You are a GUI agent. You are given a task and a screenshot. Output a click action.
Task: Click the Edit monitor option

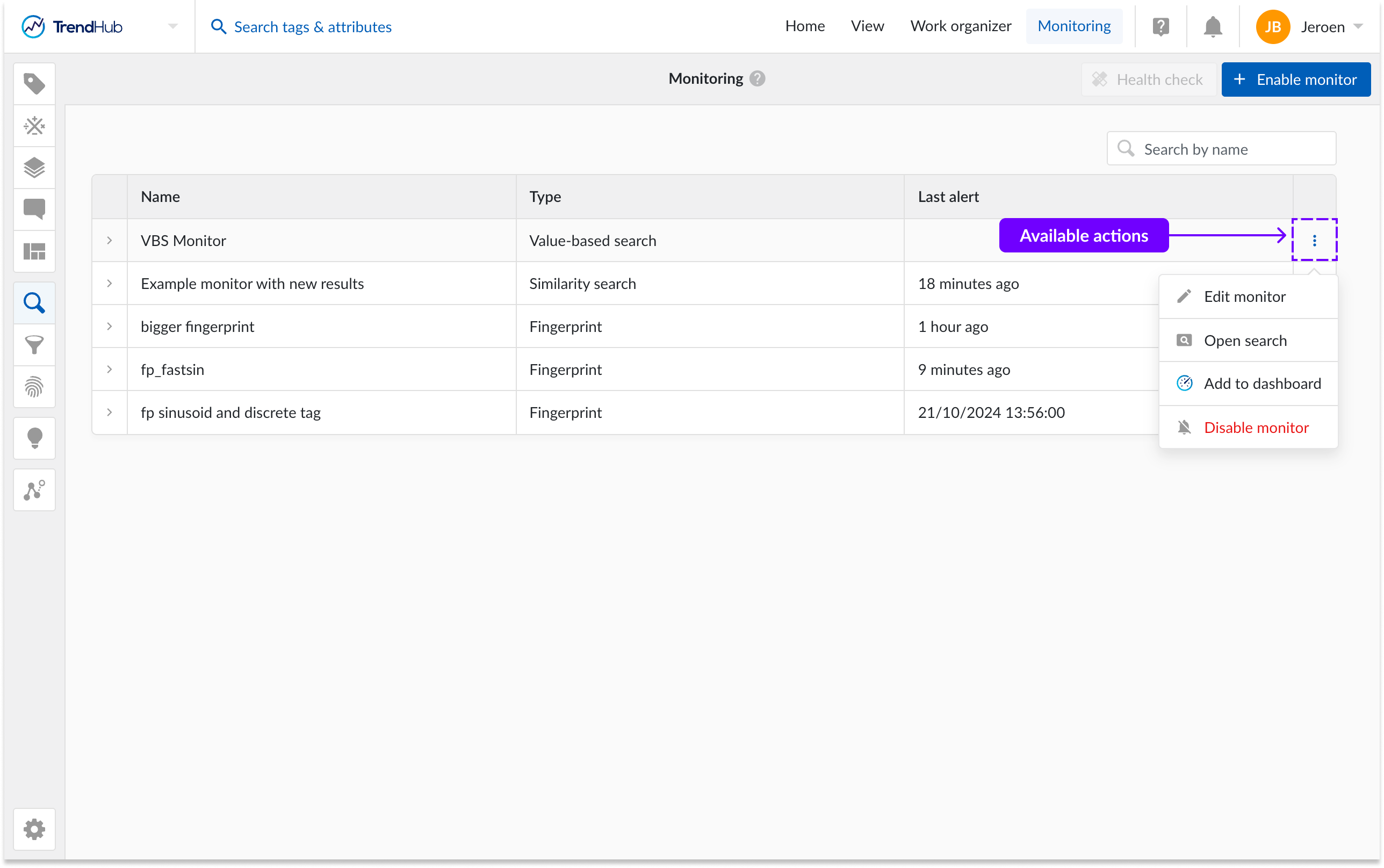tap(1244, 297)
